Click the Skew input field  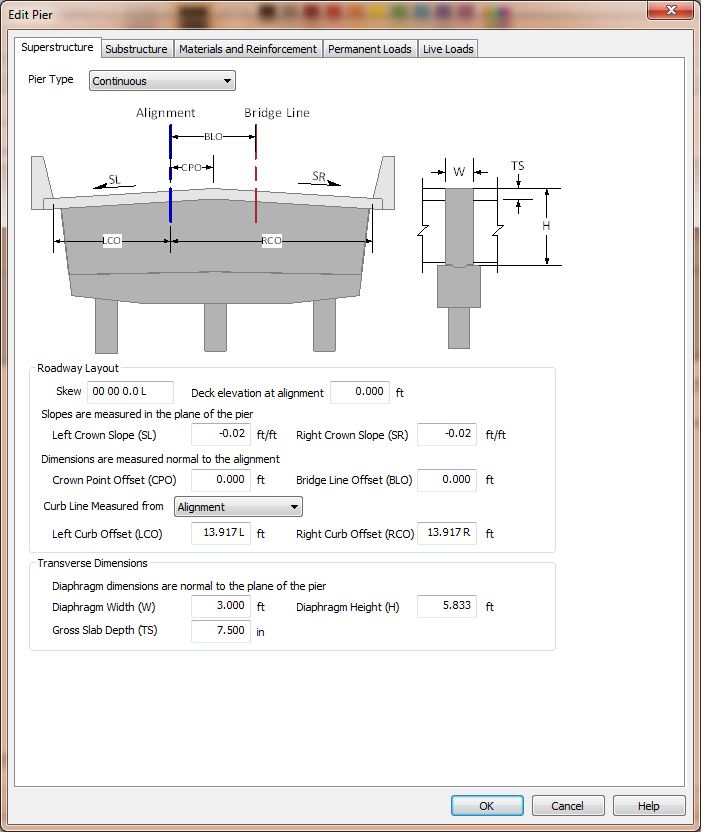tap(130, 393)
